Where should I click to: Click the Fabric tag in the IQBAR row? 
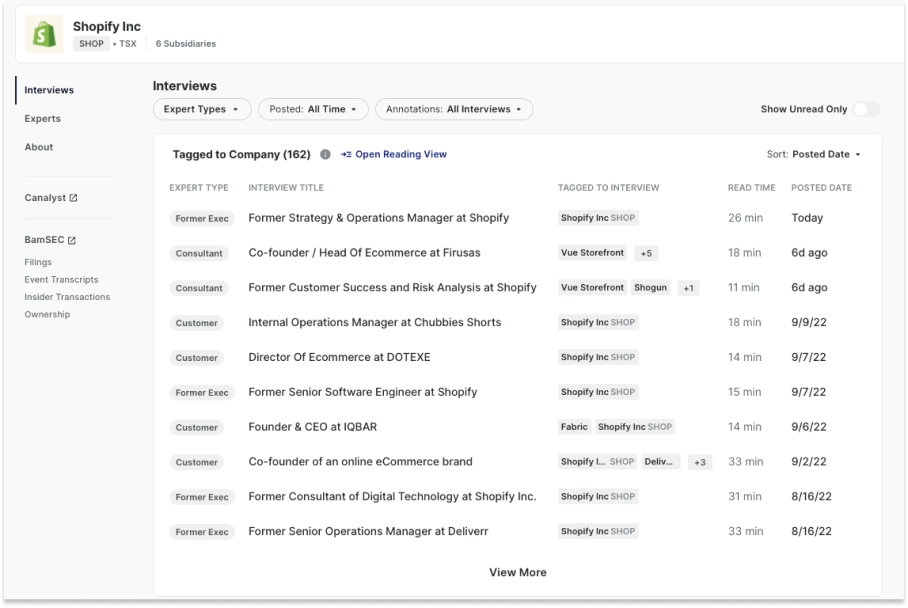tap(574, 427)
